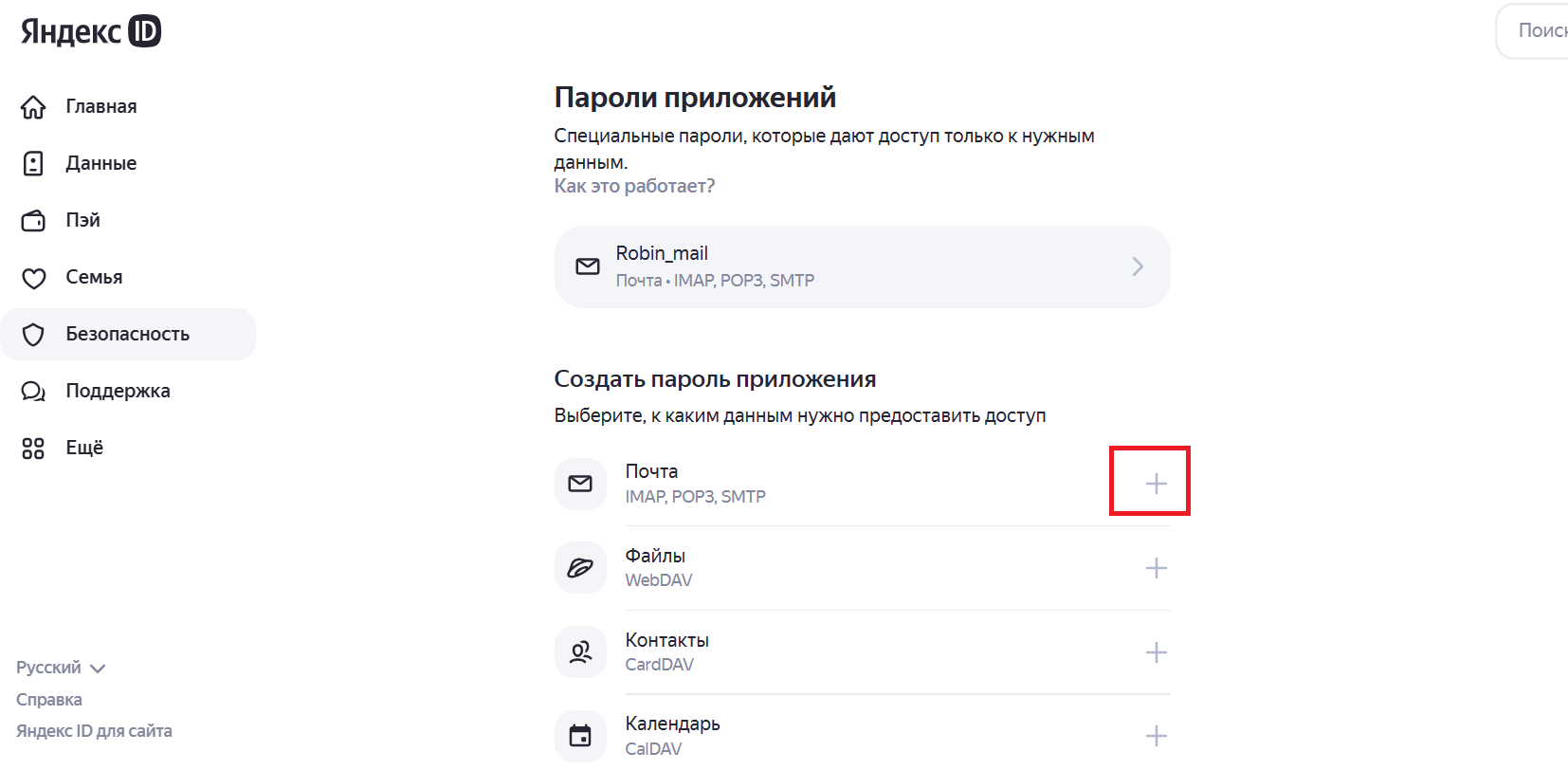
Task: Click the WebDAV protocol label
Action: click(659, 580)
